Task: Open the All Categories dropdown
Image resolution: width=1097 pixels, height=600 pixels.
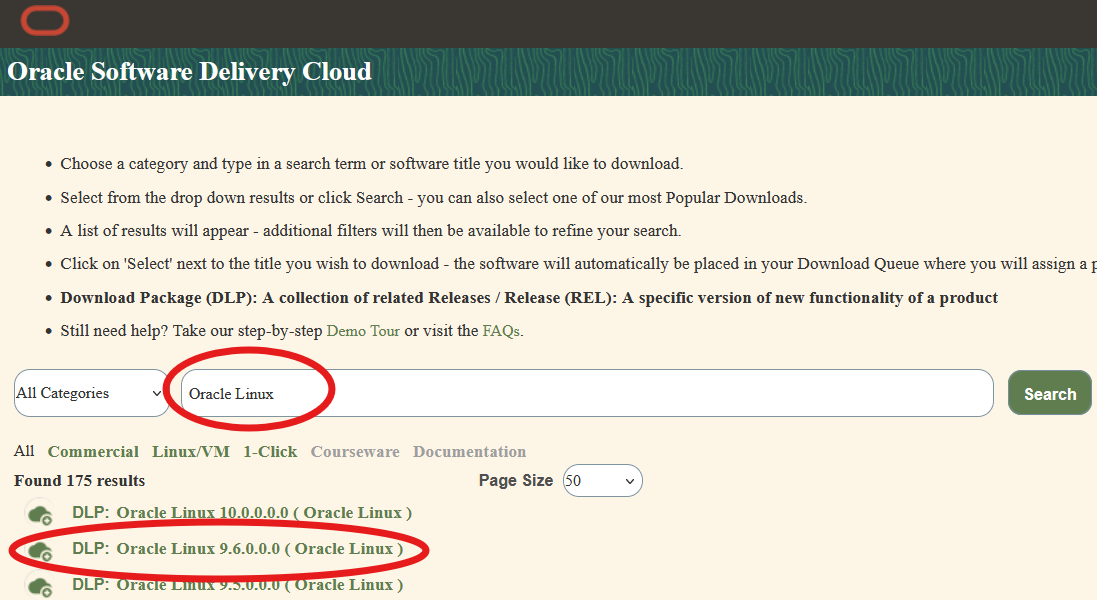Action: pyautogui.click(x=90, y=392)
